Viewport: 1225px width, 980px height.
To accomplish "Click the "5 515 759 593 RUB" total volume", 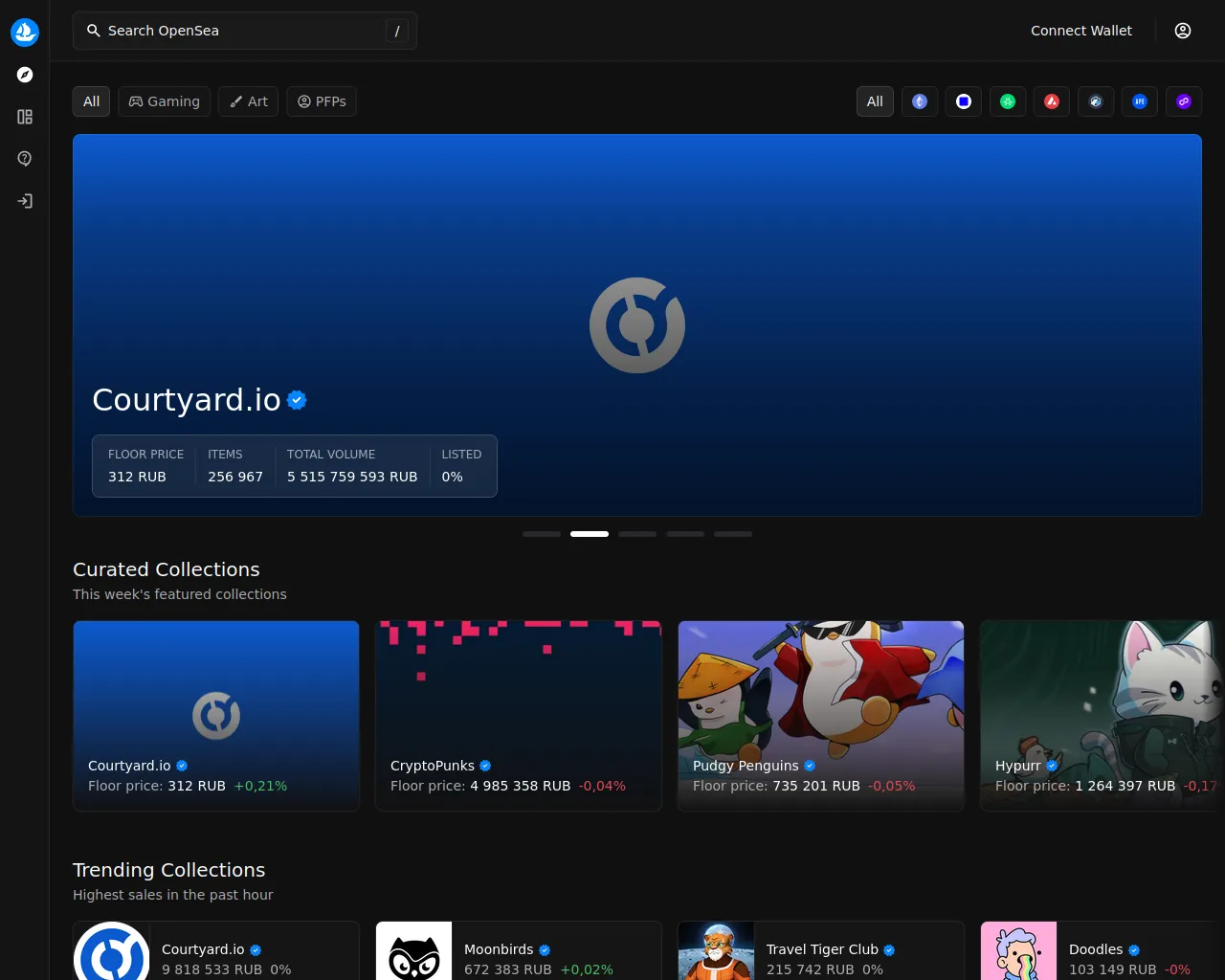I will click(352, 477).
